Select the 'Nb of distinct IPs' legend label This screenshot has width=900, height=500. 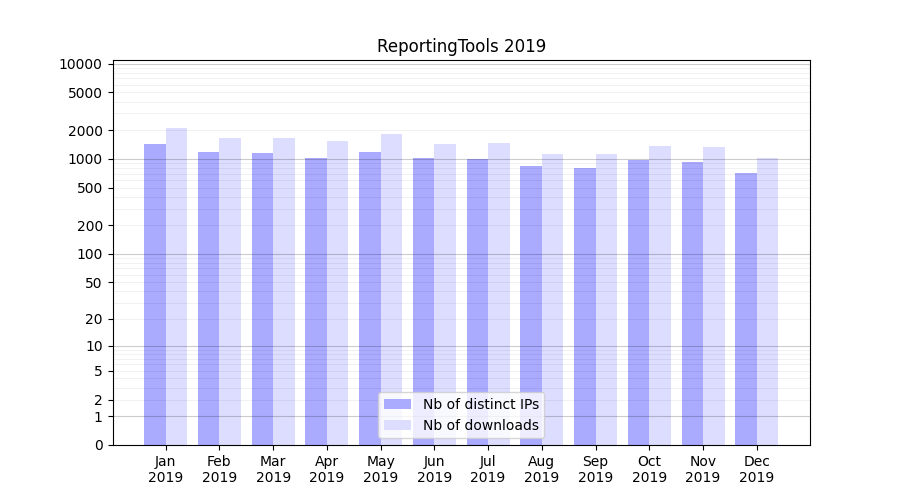coord(480,404)
